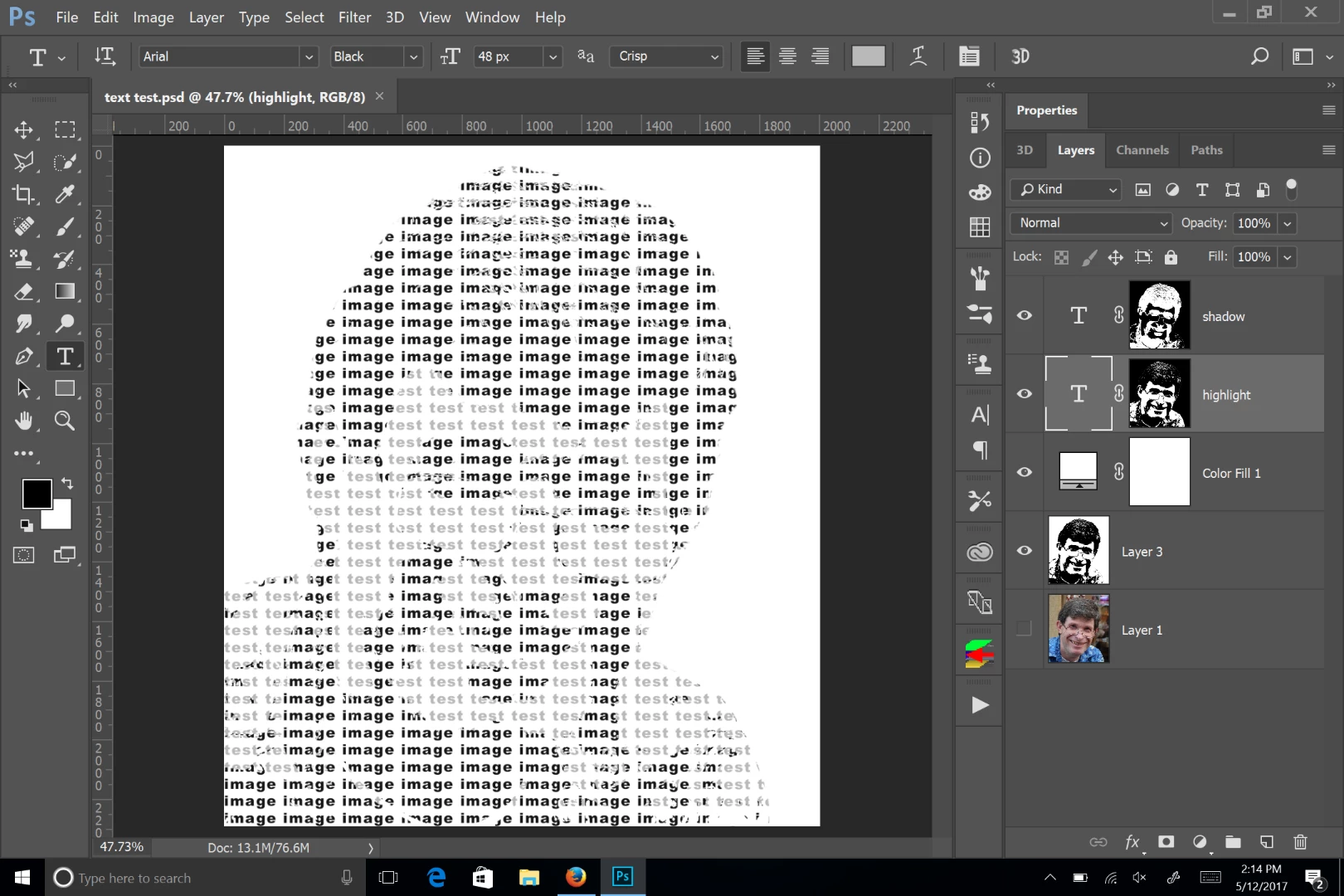Select the Path Selection tool
This screenshot has width=1344, height=896.
(x=23, y=388)
